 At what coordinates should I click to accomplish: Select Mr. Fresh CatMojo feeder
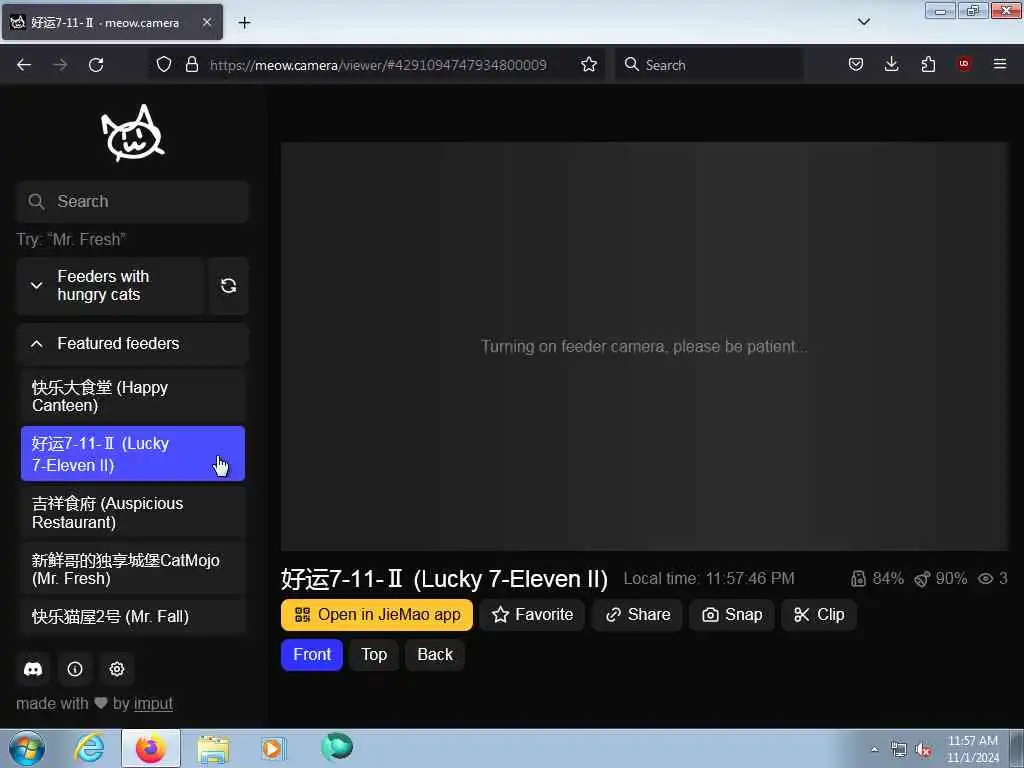point(133,569)
